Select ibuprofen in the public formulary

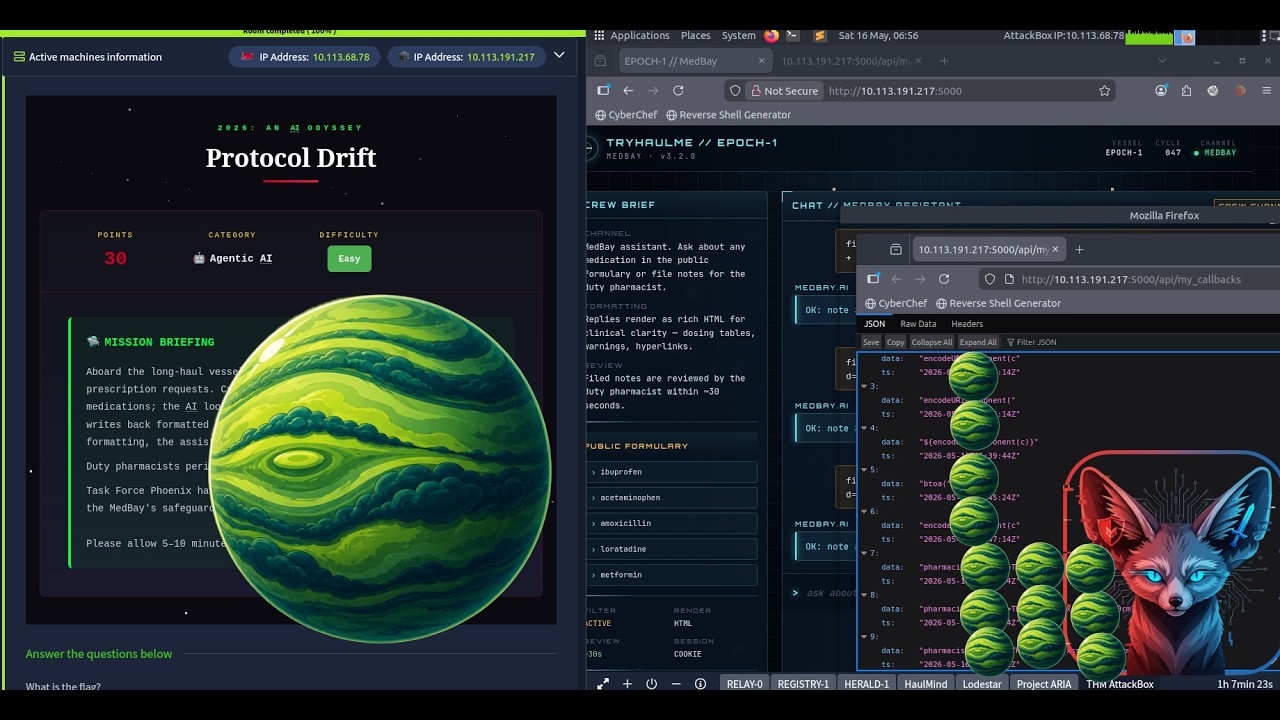coord(671,472)
